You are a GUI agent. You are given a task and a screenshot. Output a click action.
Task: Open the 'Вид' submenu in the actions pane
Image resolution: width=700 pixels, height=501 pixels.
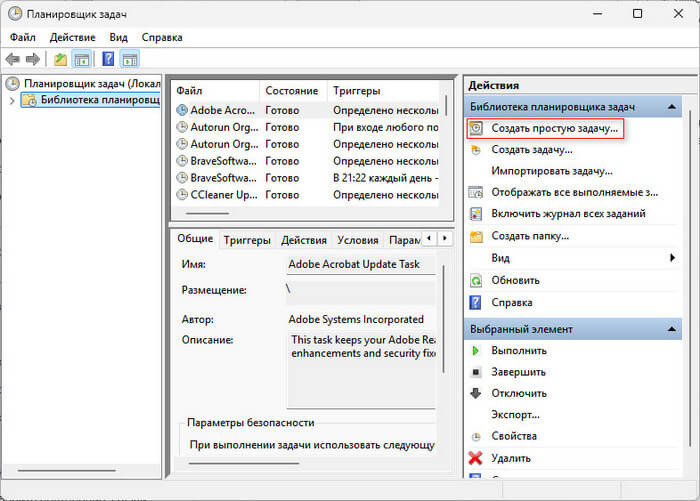tap(500, 258)
